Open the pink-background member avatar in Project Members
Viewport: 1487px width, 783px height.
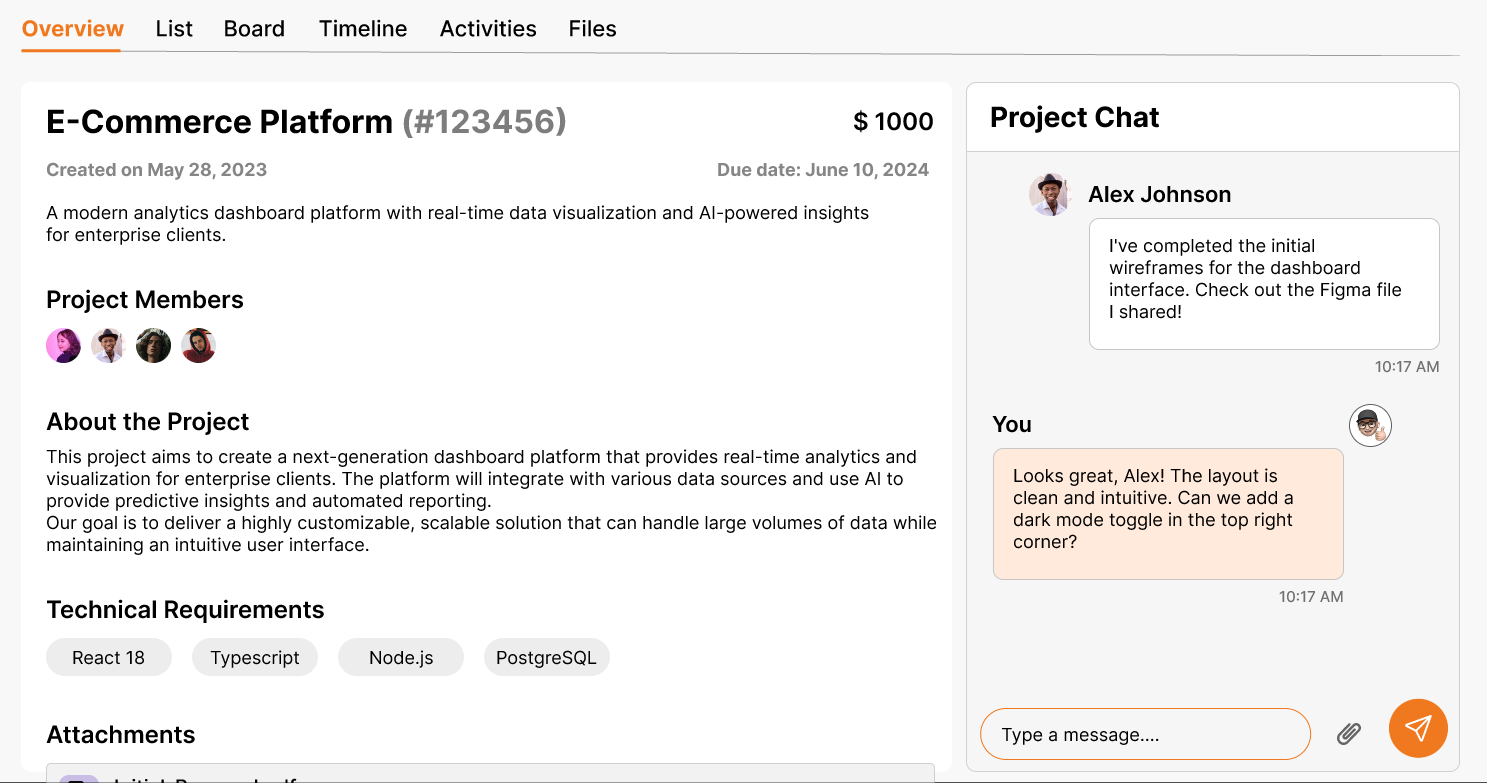tap(63, 346)
